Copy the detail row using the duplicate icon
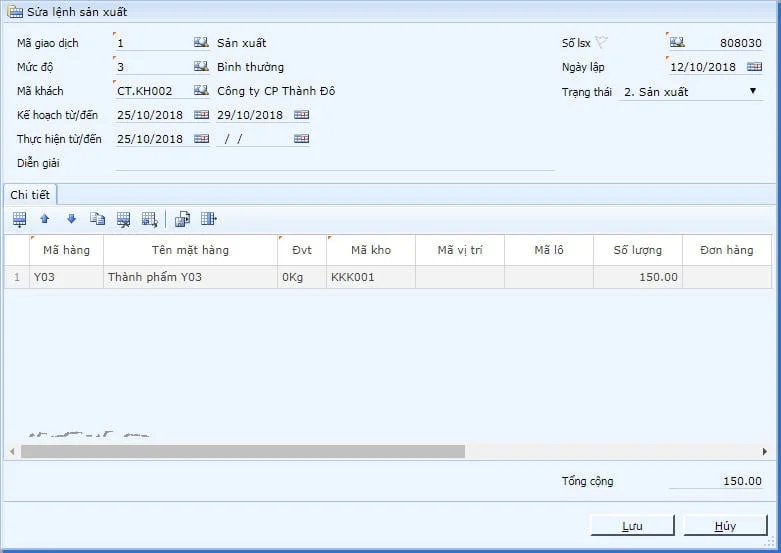781x553 pixels. [97, 219]
